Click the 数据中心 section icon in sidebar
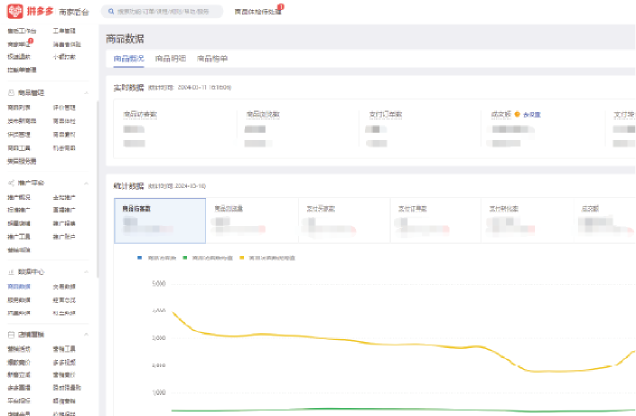636x416 pixels. point(10,271)
